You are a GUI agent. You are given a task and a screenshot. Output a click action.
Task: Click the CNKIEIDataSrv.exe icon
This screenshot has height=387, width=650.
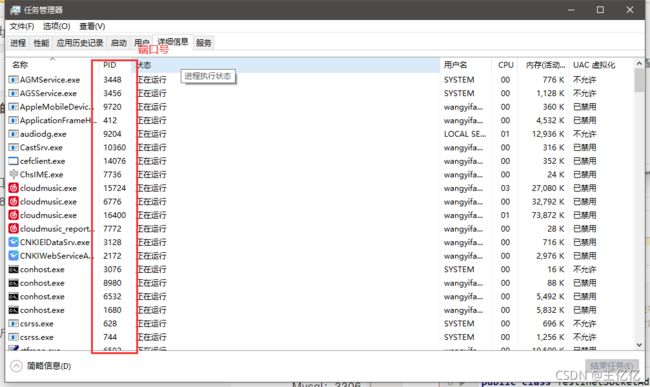coord(13,242)
